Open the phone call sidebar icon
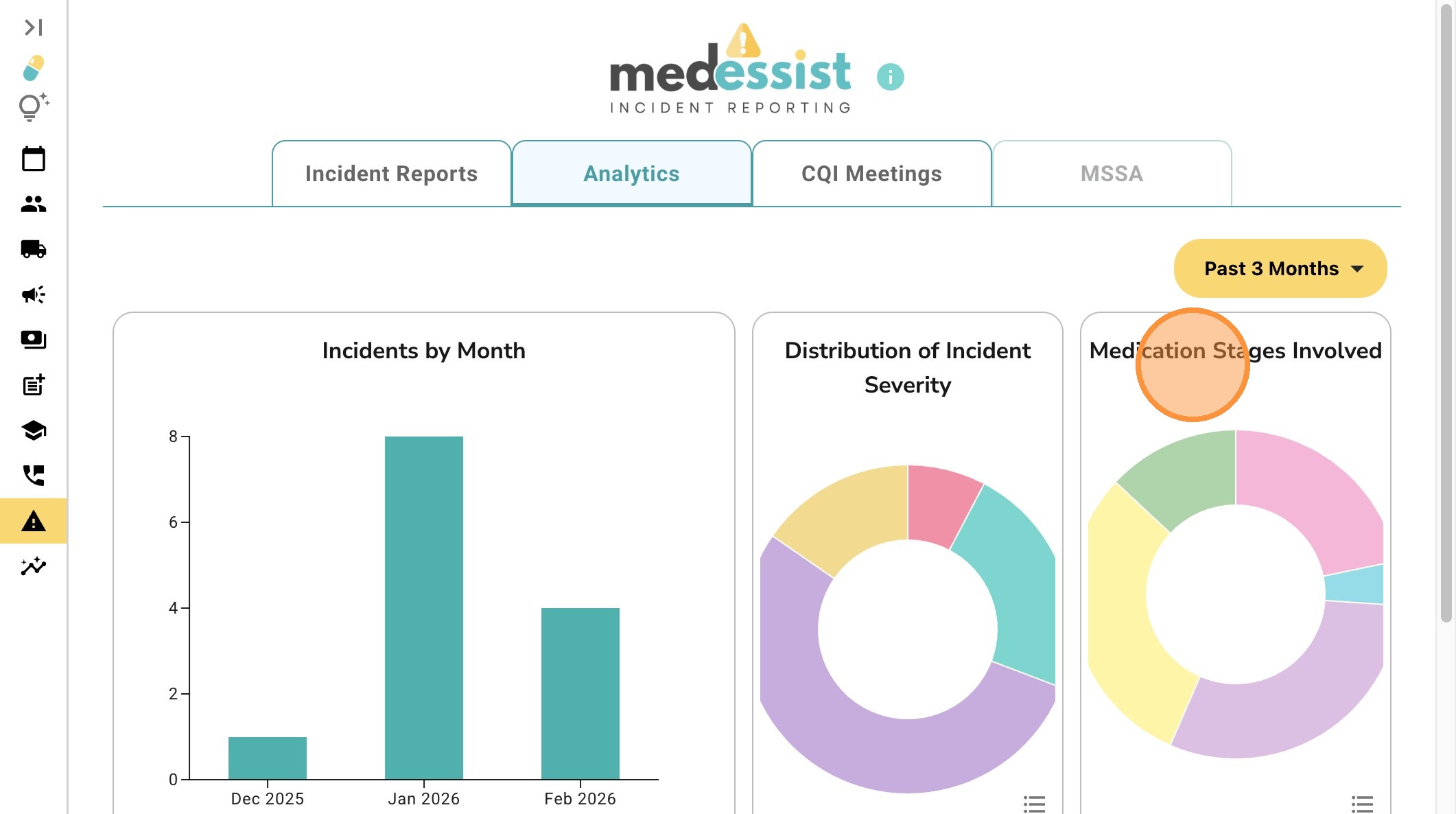Screen dimensions: 1456x814 coord(33,475)
